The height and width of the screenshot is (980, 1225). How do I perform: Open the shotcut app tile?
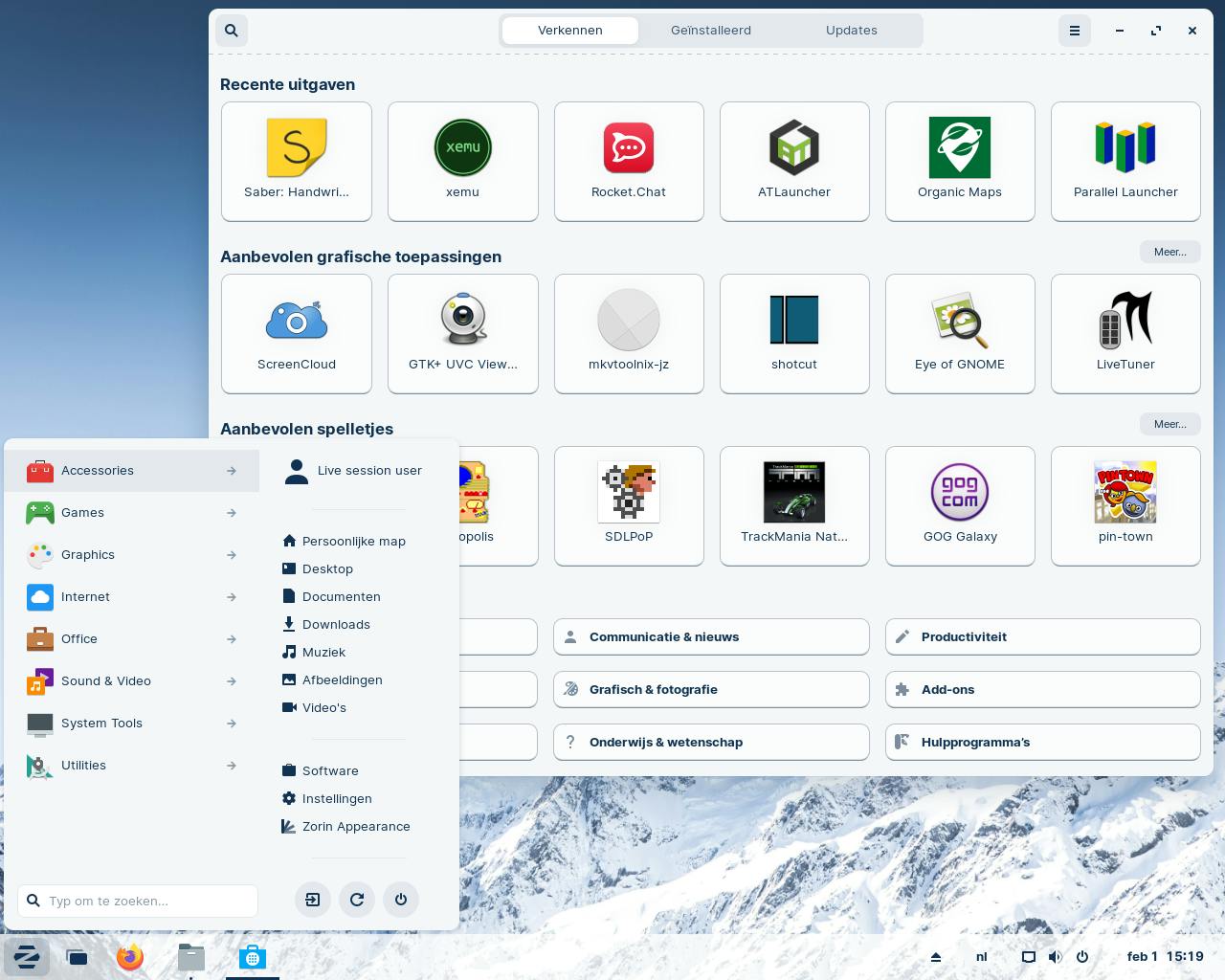[794, 334]
